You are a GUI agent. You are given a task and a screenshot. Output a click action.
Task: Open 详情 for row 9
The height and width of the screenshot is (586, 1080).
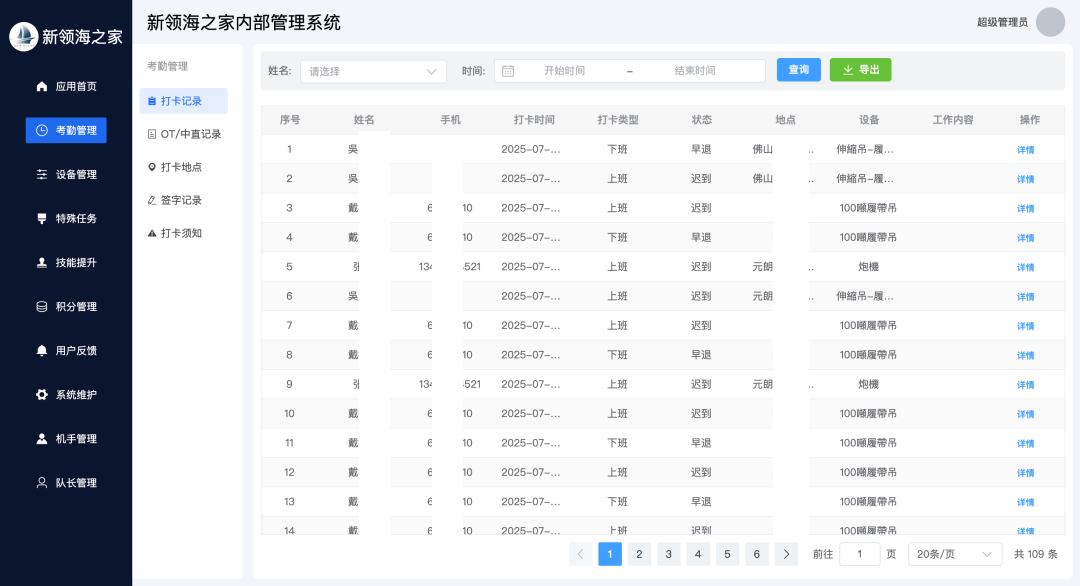pos(1025,385)
